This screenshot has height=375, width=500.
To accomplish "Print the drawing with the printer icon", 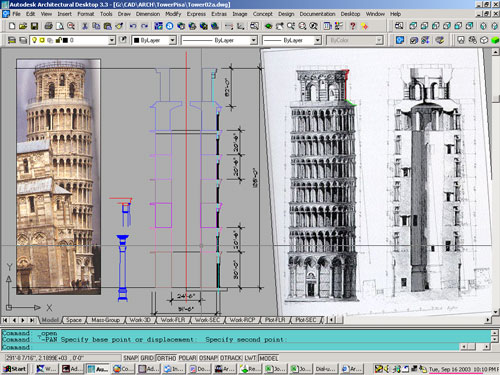I will click(x=49, y=26).
